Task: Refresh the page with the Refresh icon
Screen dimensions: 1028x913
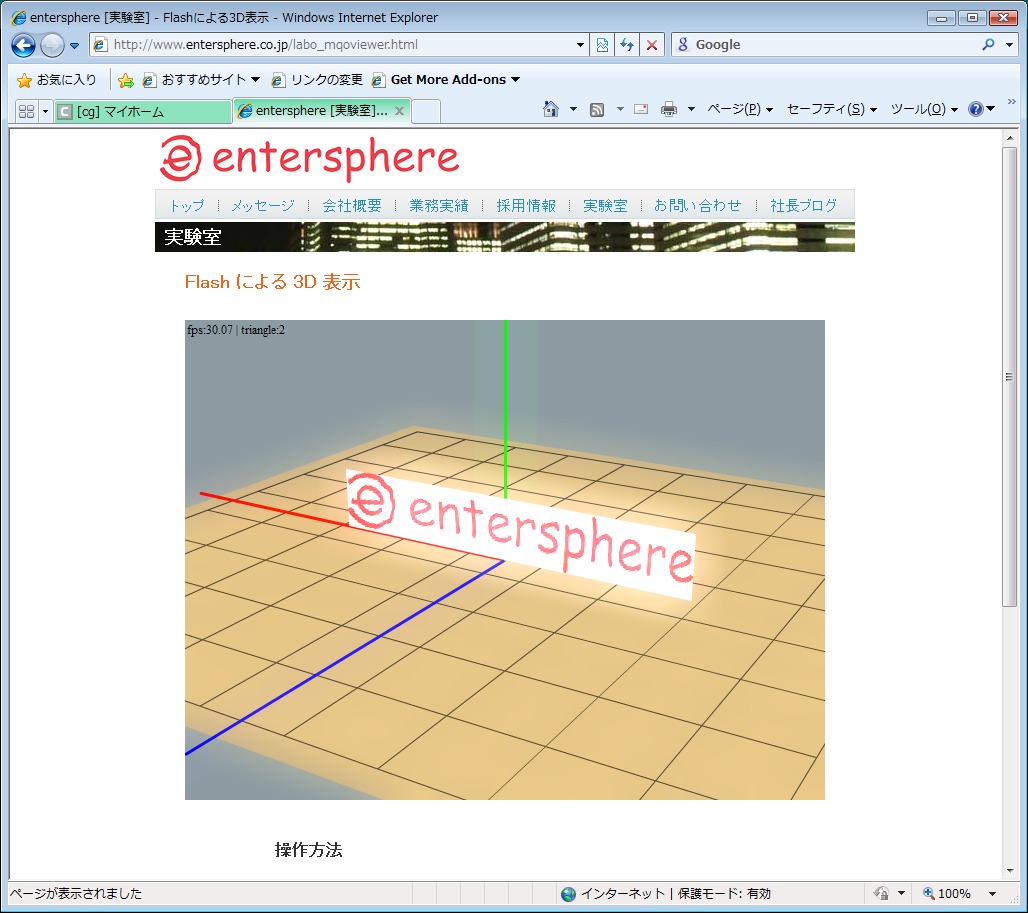Action: (x=627, y=45)
